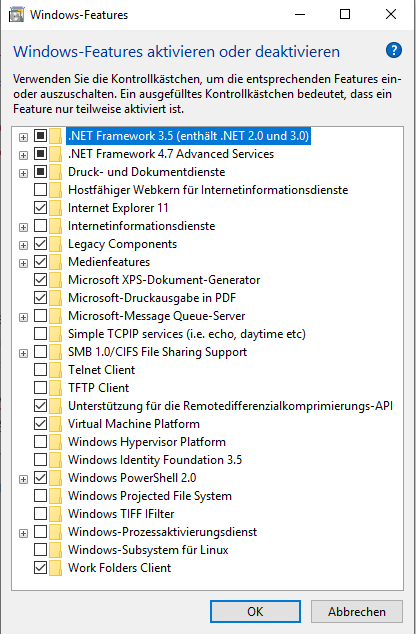The height and width of the screenshot is (634, 416).
Task: Uncheck Microsoft XPS-Dokument-Generator
Action: tap(40, 280)
